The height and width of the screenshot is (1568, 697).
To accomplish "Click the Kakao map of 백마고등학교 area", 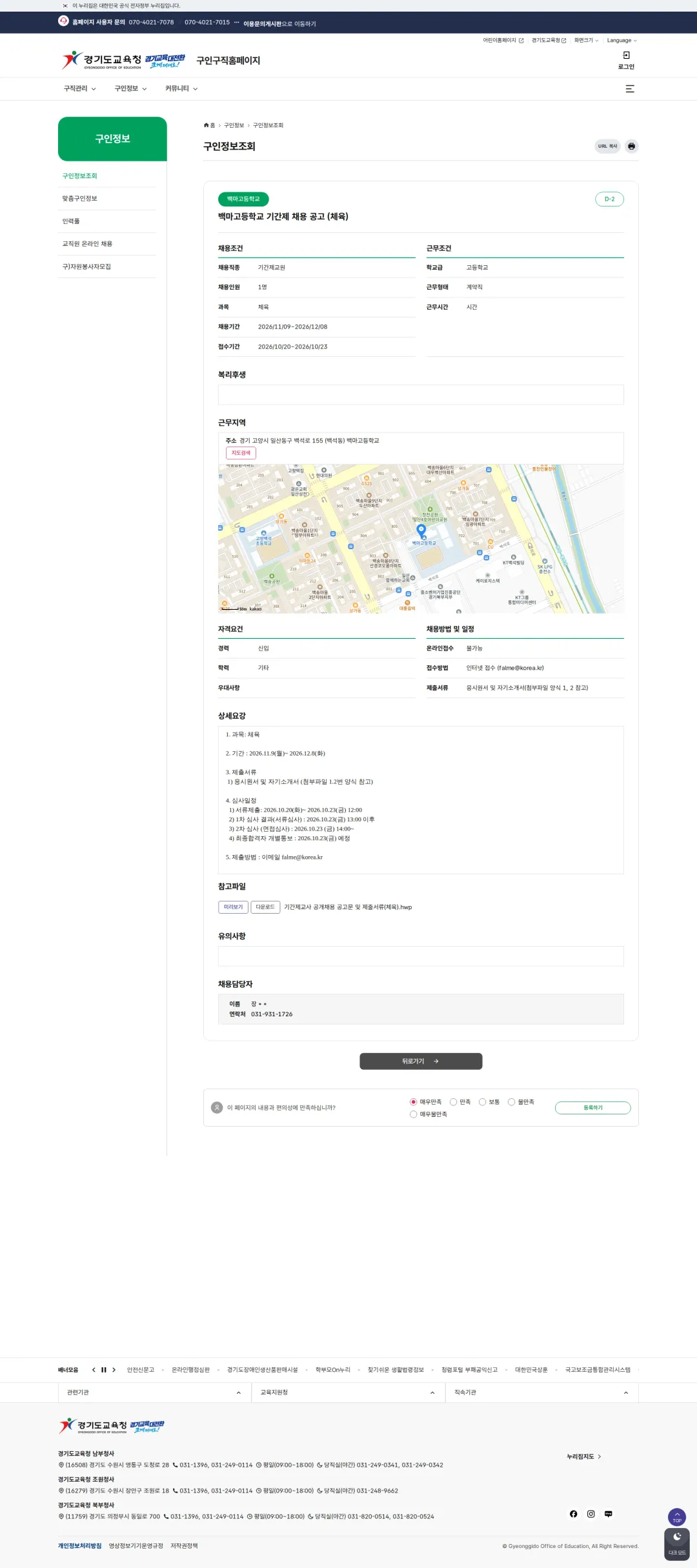I will click(x=421, y=539).
